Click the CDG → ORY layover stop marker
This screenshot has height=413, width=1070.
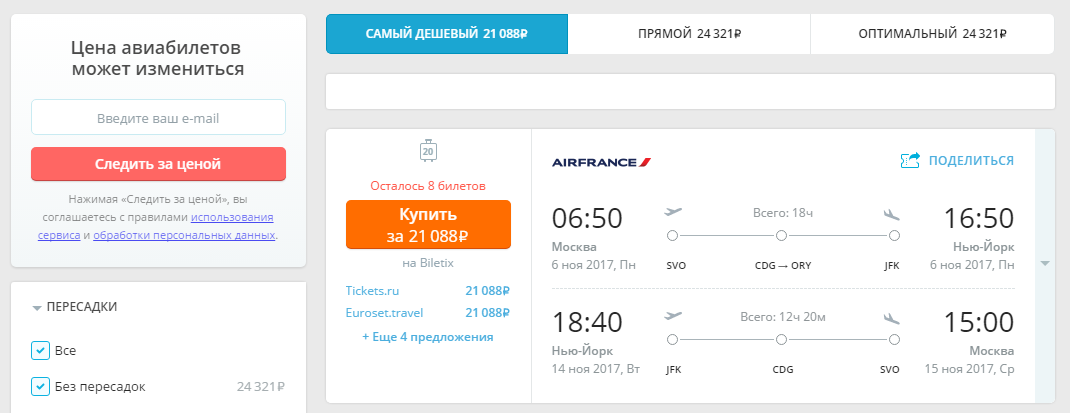pyautogui.click(x=782, y=236)
